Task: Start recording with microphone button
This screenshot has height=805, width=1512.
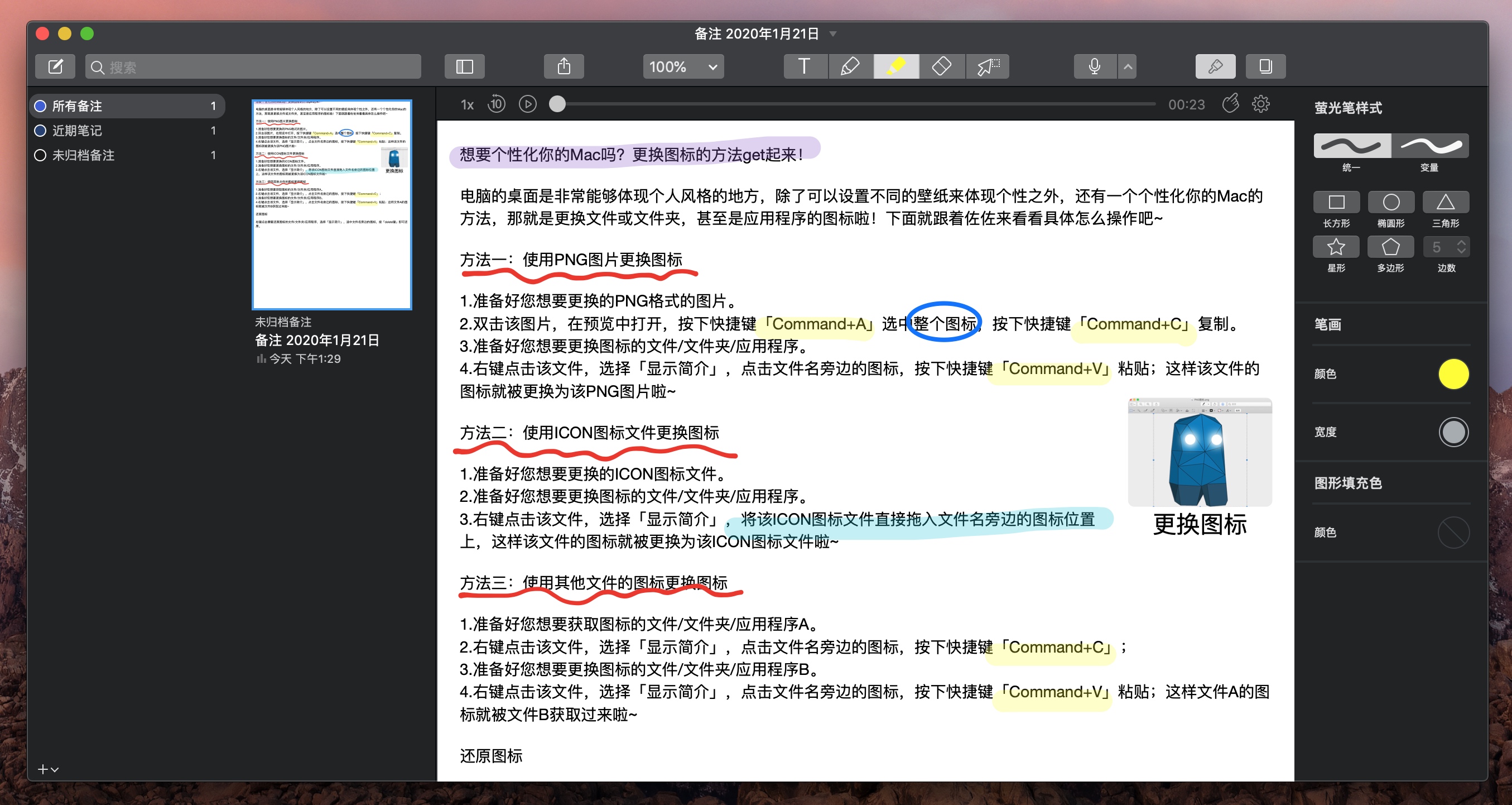Action: pos(1095,66)
